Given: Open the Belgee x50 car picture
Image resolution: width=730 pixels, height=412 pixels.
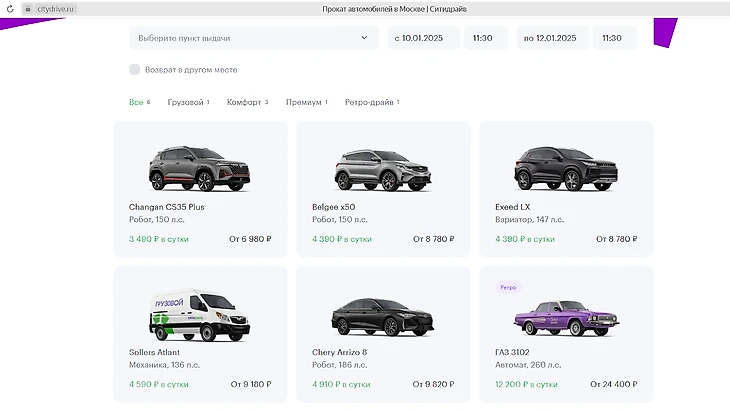Looking at the screenshot, I should [383, 168].
